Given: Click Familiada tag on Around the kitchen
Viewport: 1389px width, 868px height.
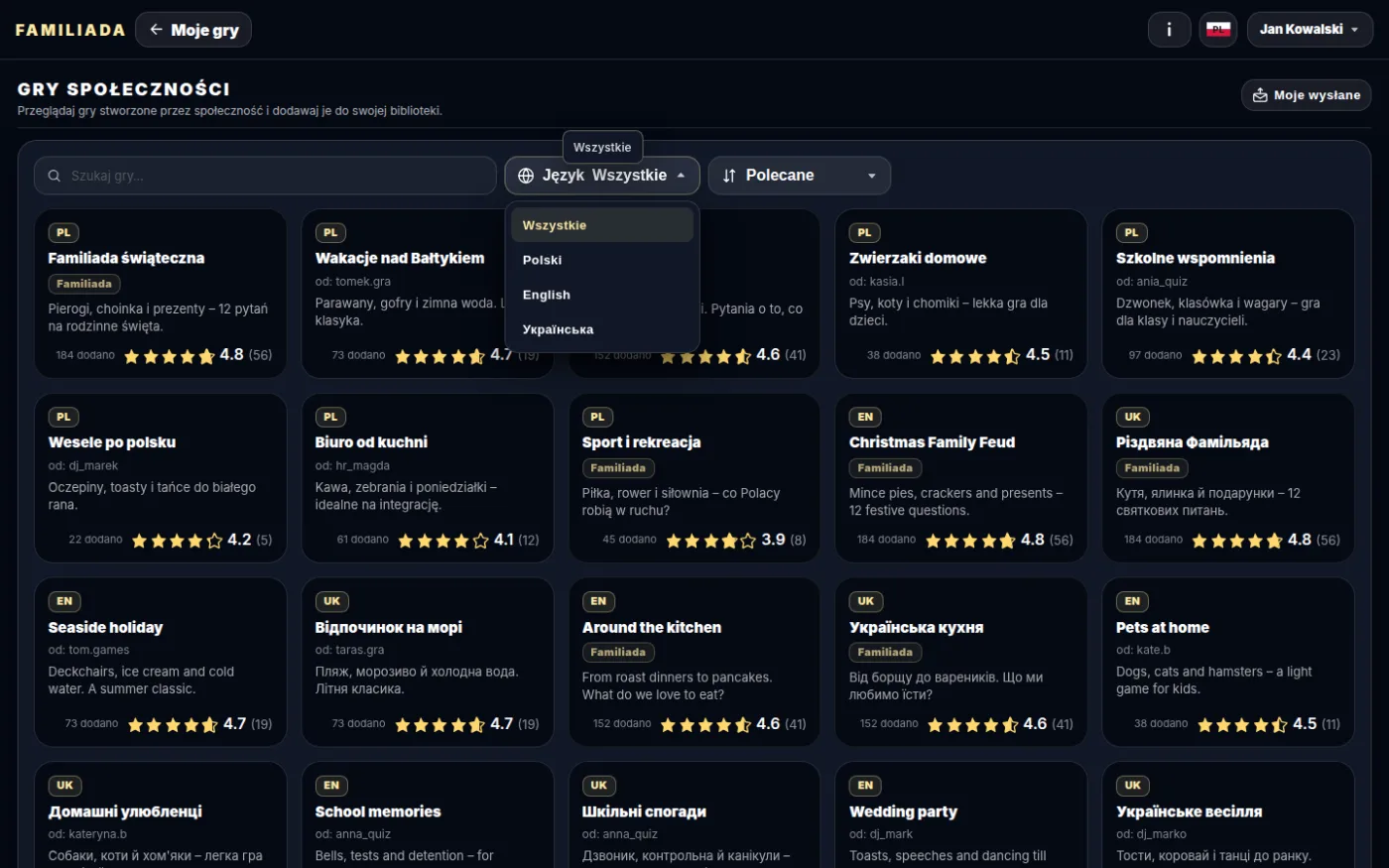Looking at the screenshot, I should (x=617, y=653).
